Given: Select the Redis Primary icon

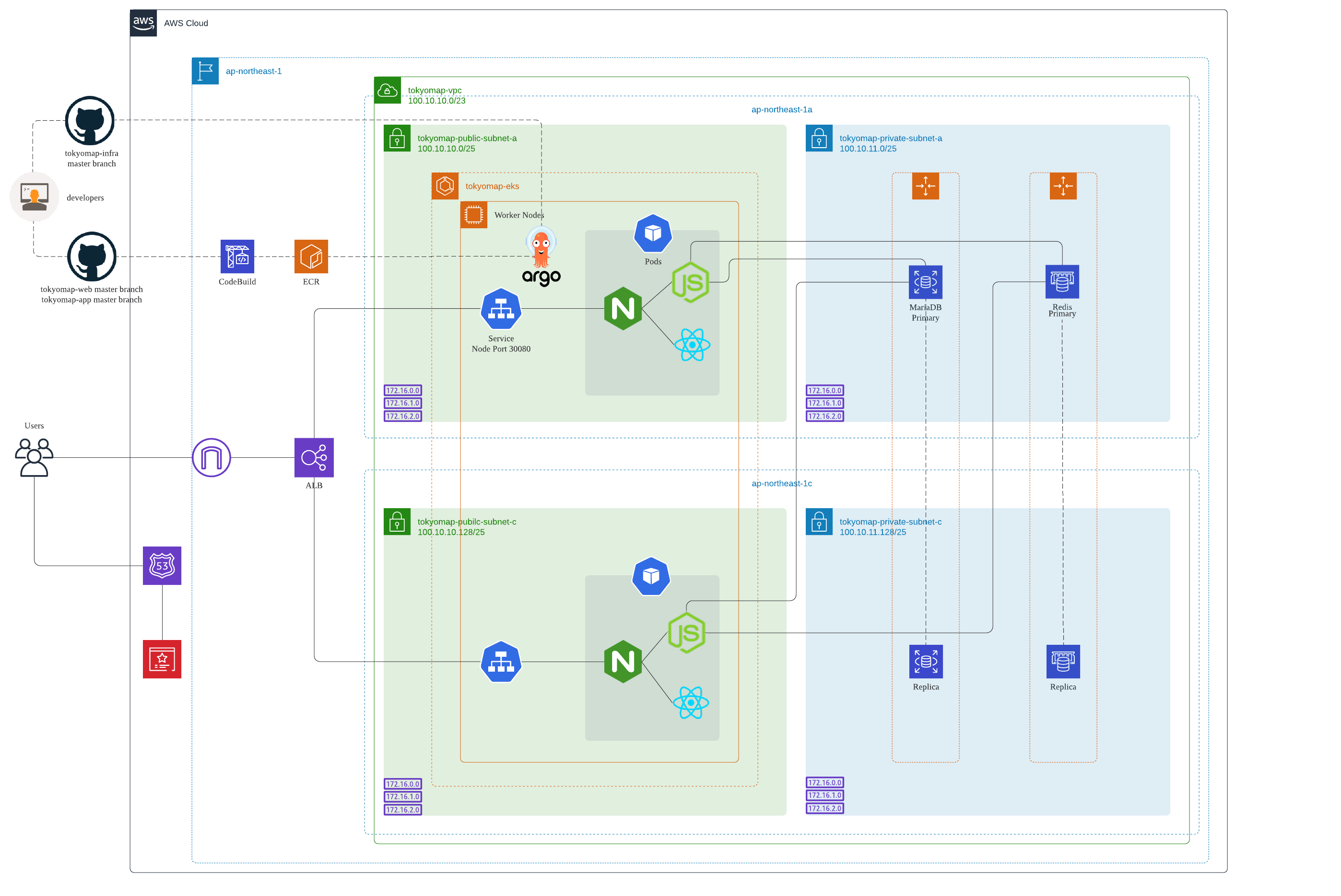Looking at the screenshot, I should coord(1062,281).
